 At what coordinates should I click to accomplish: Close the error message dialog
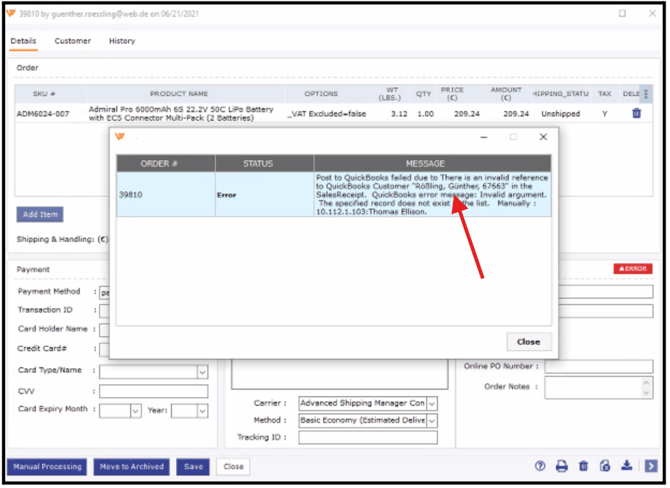point(528,341)
